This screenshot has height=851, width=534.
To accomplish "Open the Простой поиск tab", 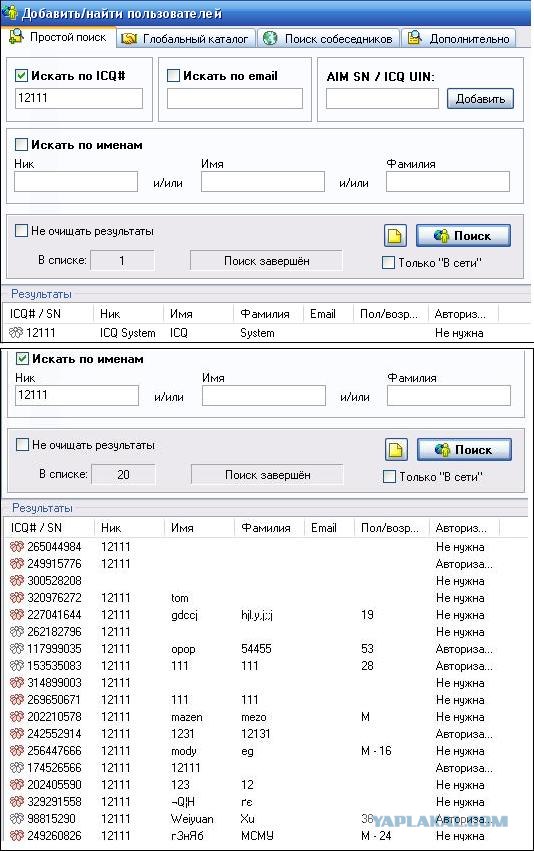I will (59, 37).
